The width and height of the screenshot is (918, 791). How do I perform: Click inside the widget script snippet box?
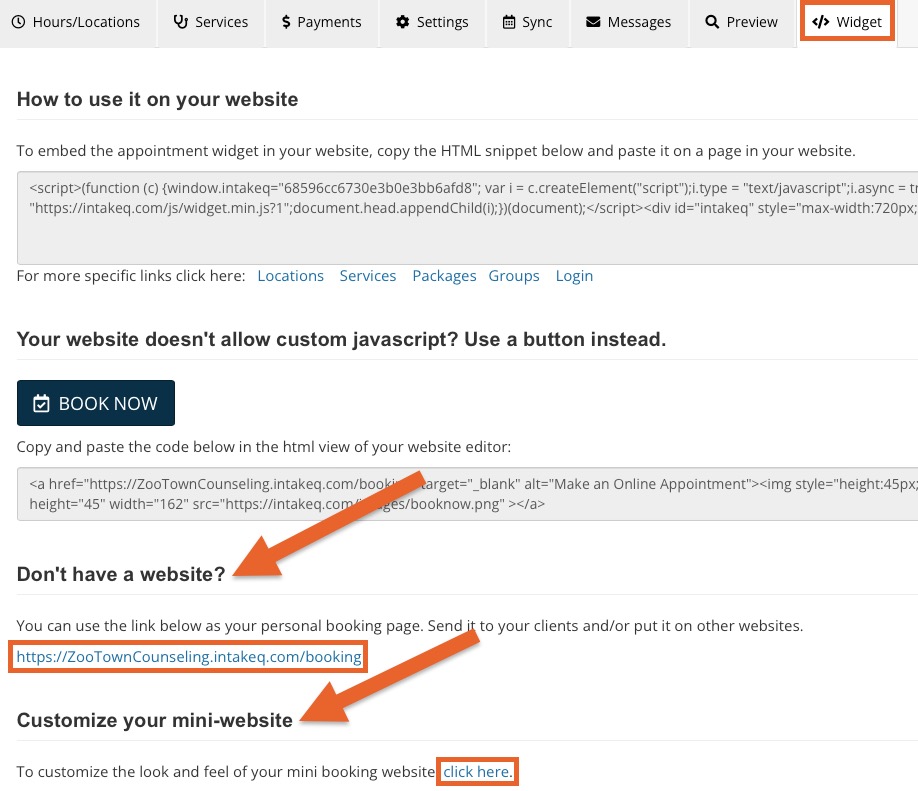click(x=467, y=218)
